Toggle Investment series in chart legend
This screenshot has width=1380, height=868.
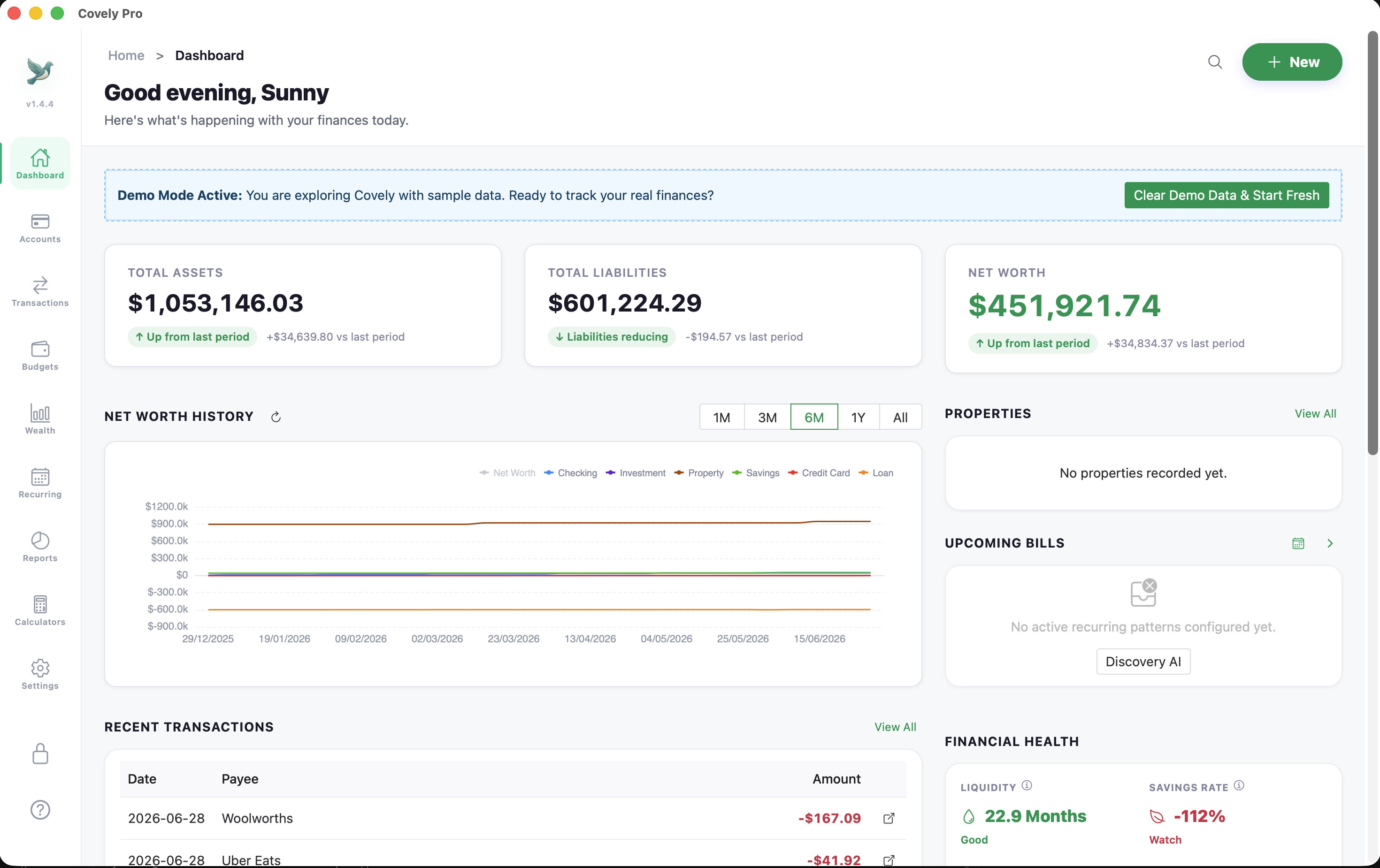tap(636, 472)
